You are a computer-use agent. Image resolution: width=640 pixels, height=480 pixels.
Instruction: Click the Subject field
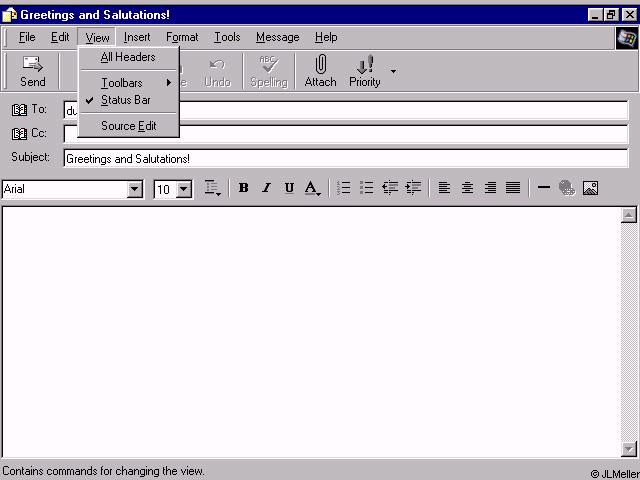point(346,158)
